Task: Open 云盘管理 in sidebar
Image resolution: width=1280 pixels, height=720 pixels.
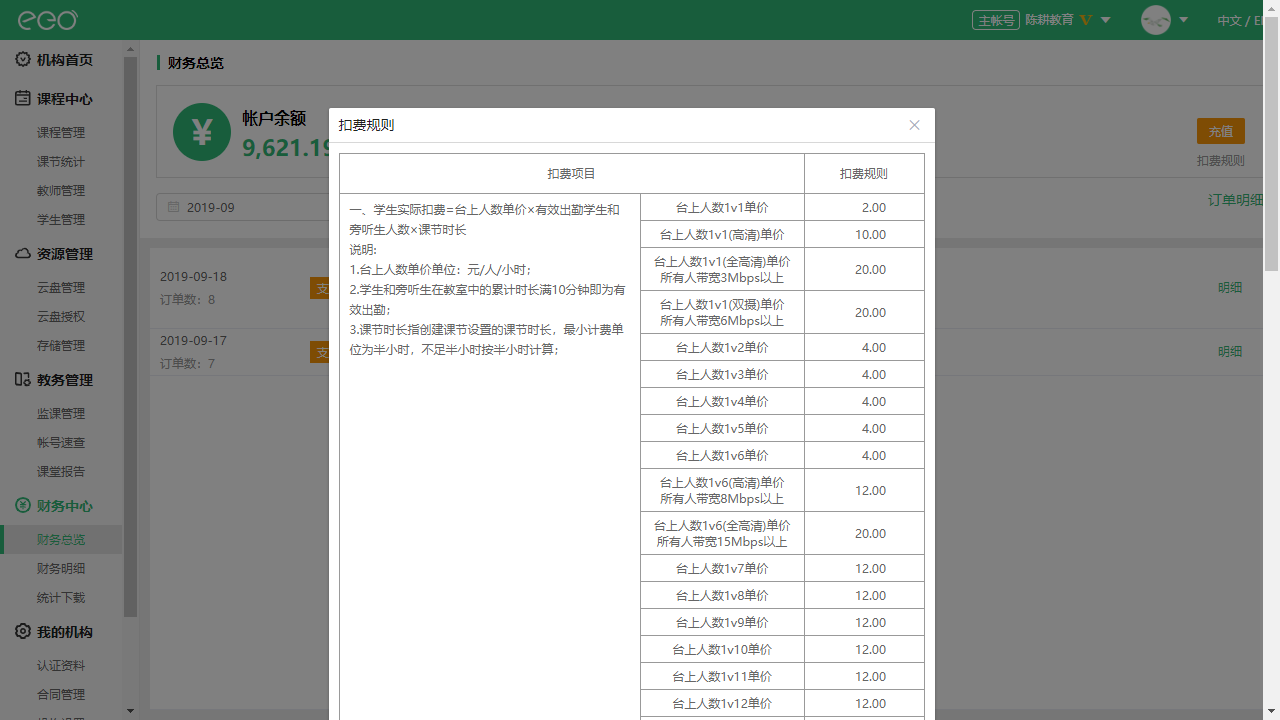Action: [x=61, y=287]
